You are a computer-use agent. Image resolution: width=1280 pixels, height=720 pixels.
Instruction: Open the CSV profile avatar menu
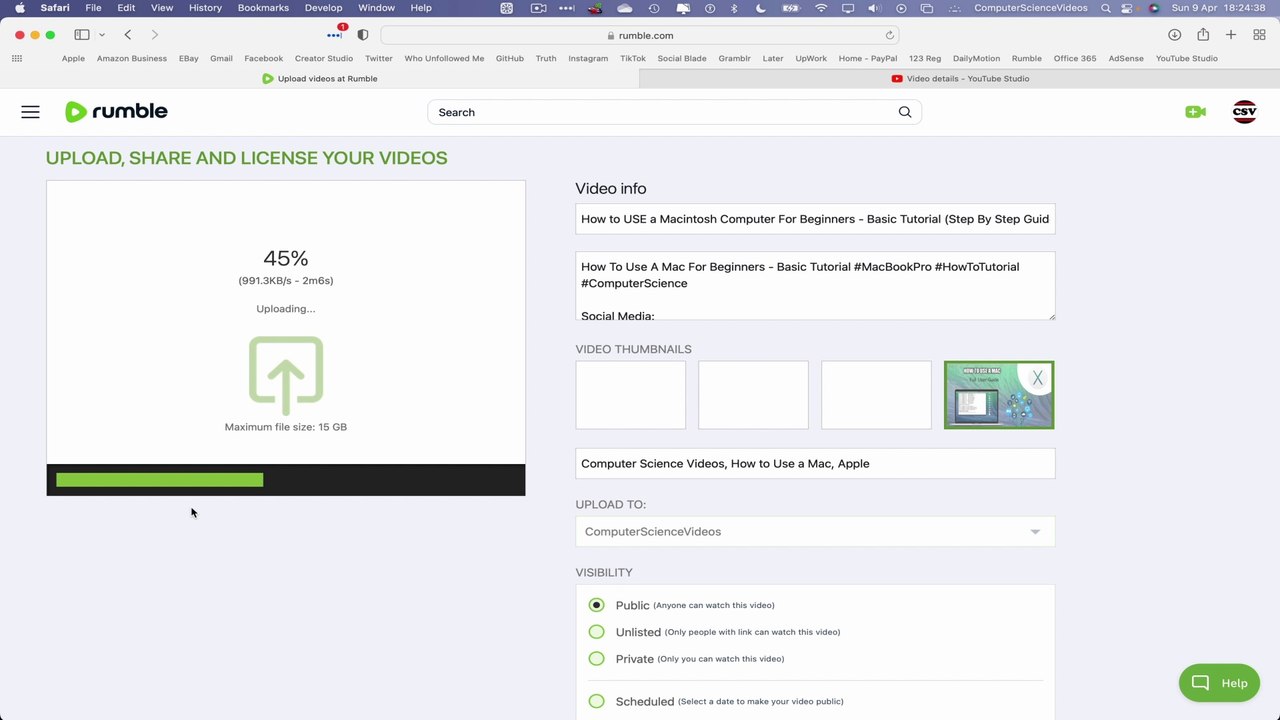(x=1244, y=112)
